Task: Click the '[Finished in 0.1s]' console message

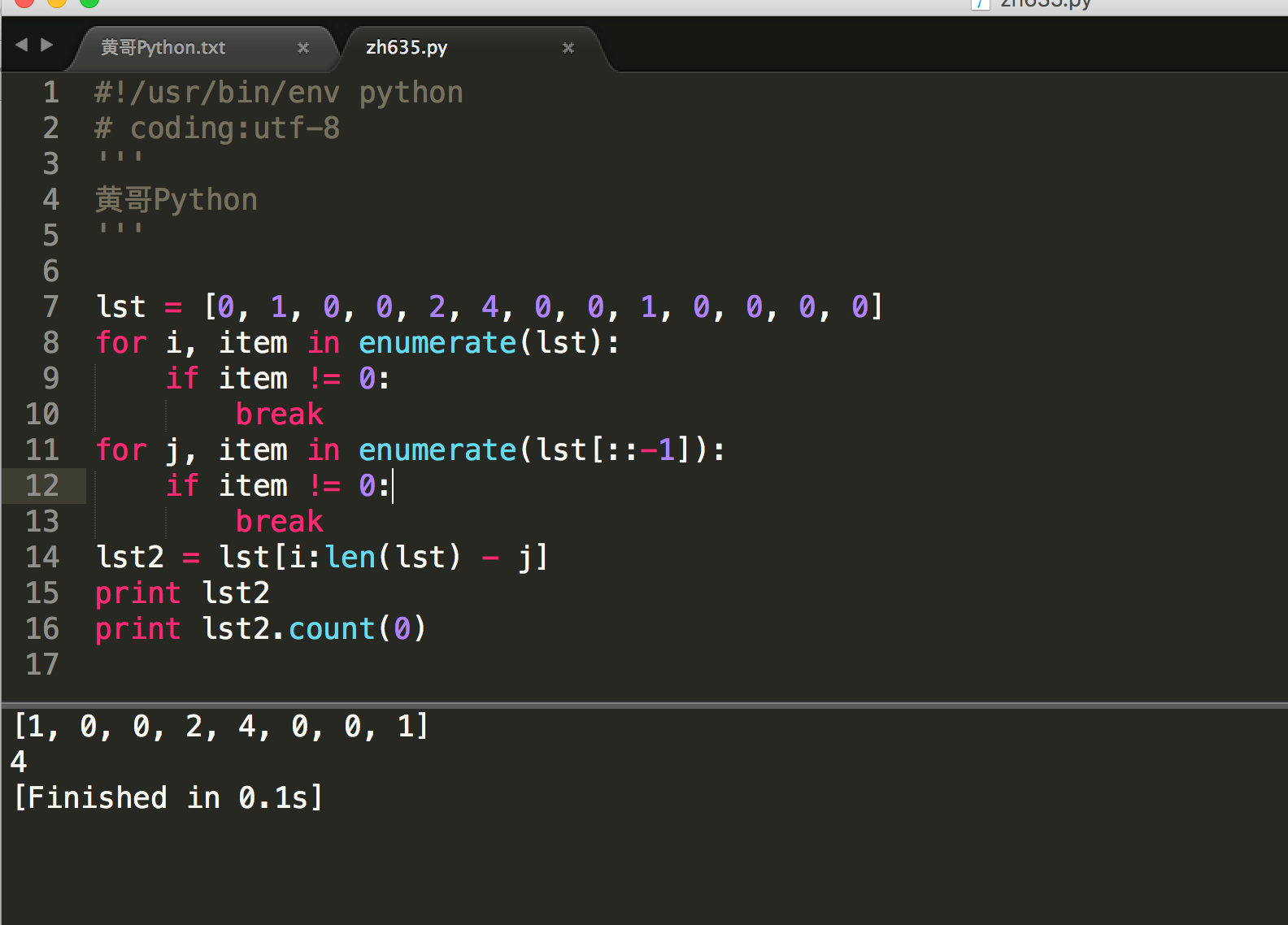Action: pyautogui.click(x=168, y=797)
